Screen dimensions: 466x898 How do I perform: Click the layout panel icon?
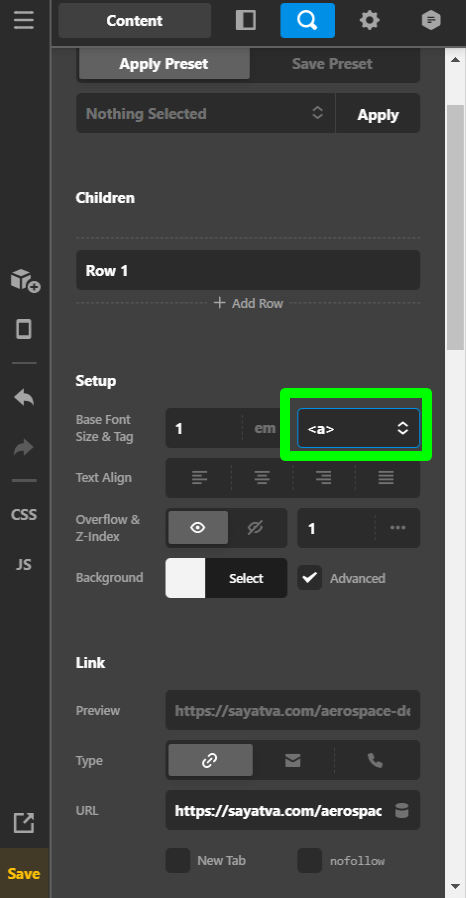(x=246, y=21)
